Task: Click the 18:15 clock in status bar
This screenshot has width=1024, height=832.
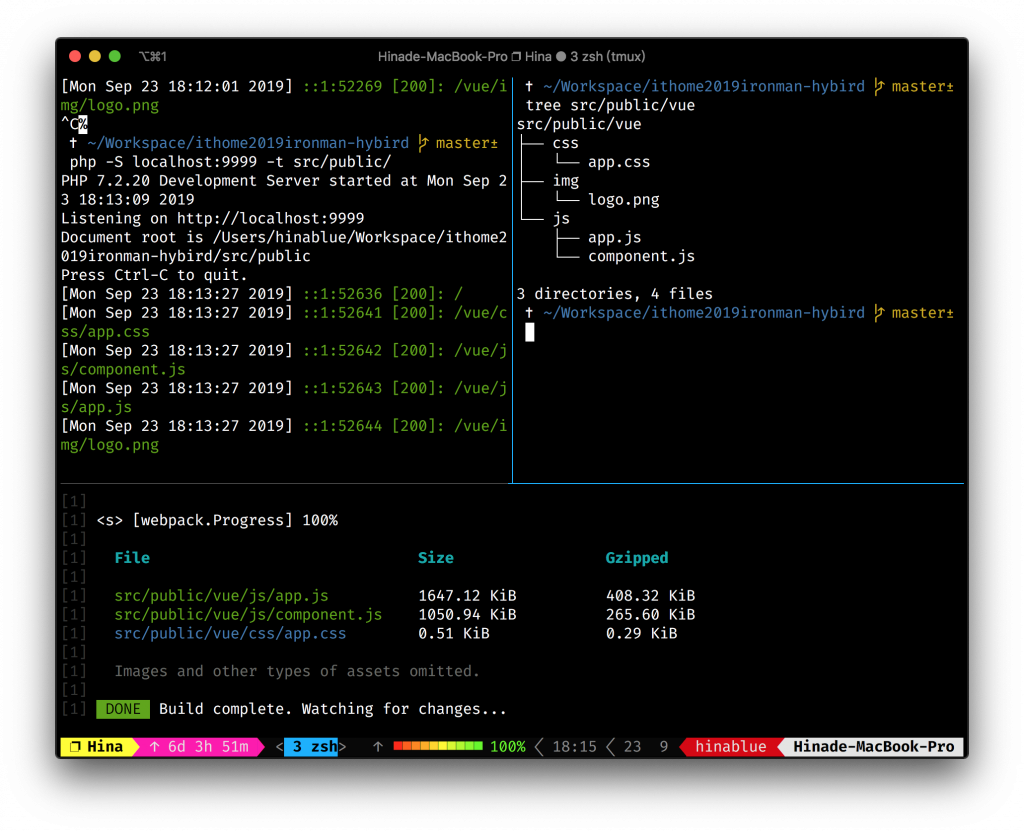Action: click(574, 746)
